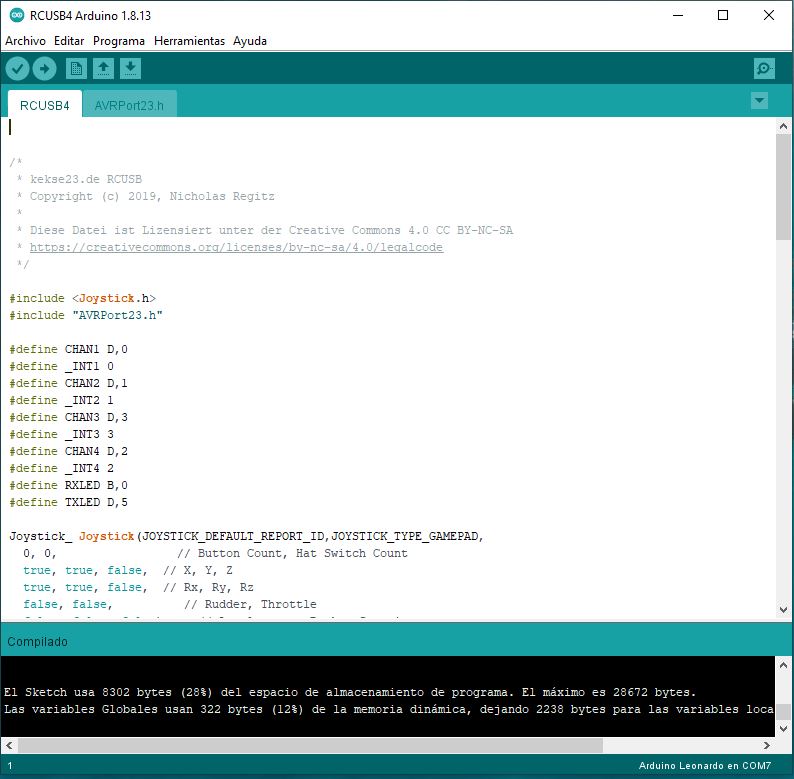Click the JOYSTICK_DEFAULT_REPORT_ID text

(233, 536)
